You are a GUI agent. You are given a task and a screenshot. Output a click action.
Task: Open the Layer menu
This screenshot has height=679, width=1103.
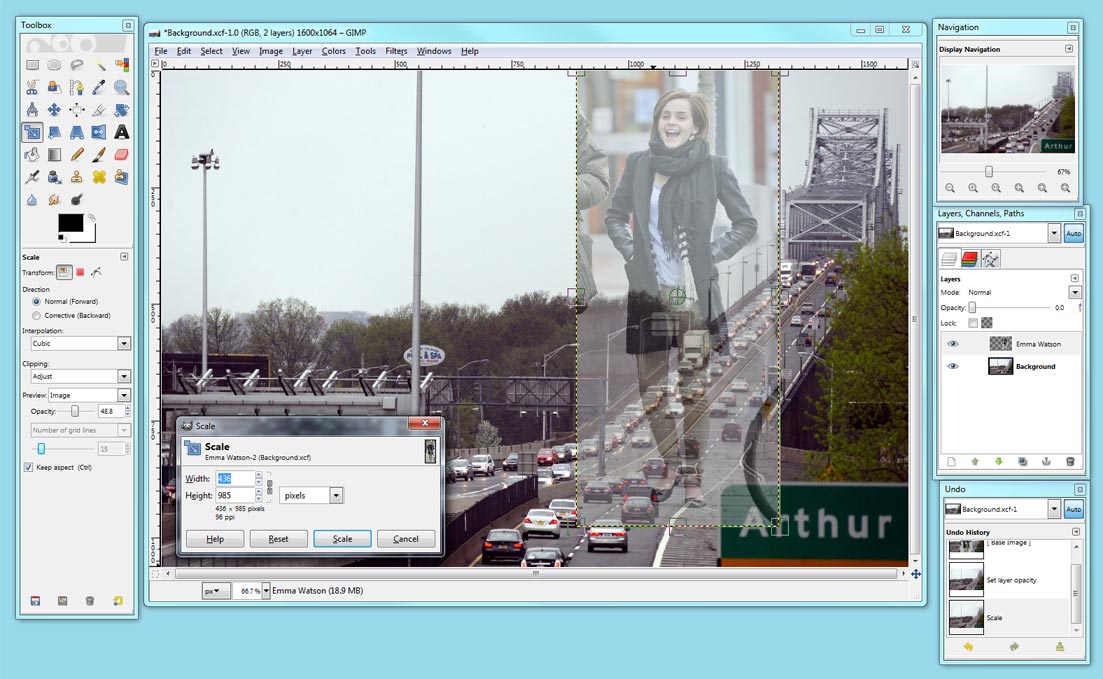[302, 51]
